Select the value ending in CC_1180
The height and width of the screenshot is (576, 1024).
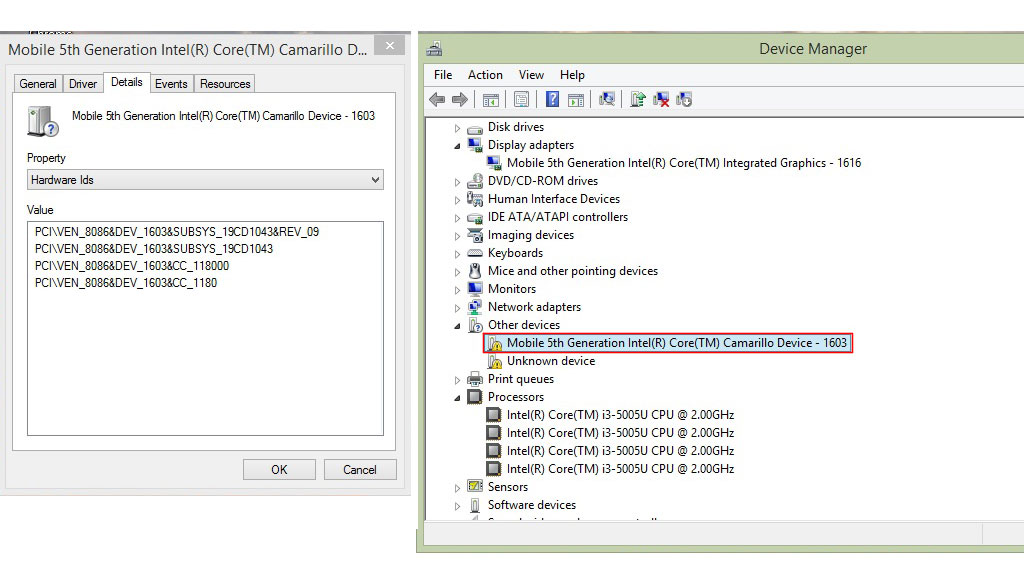coord(126,283)
